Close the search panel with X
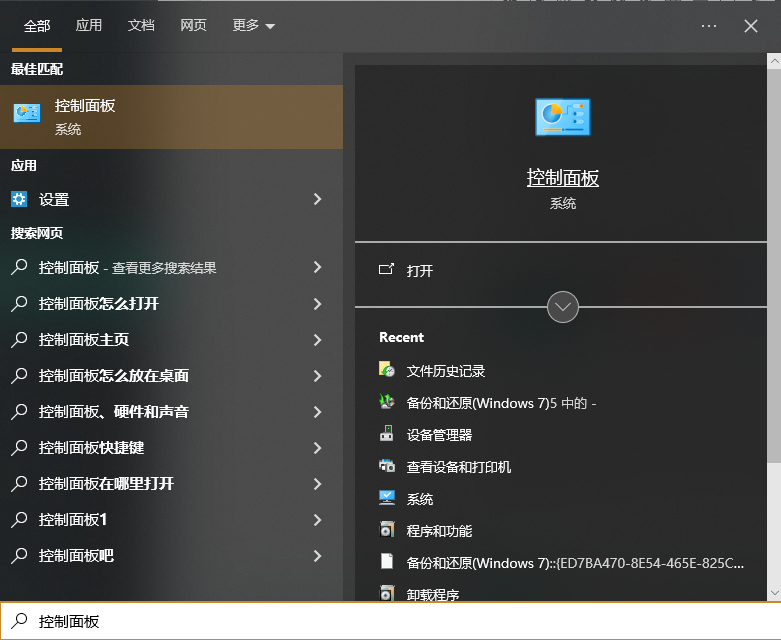 pos(751,26)
